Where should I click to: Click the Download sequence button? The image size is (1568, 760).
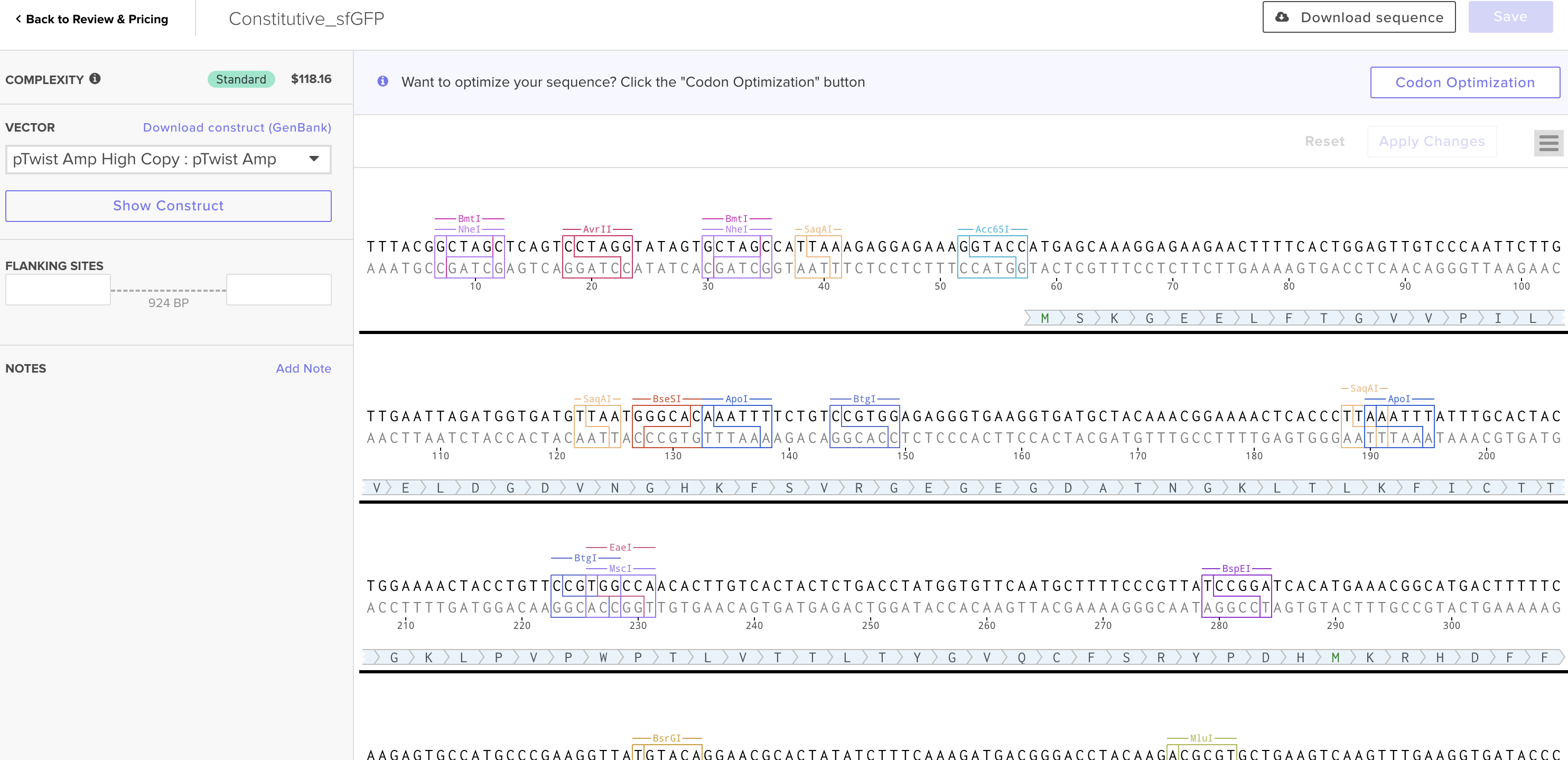pyautogui.click(x=1359, y=17)
